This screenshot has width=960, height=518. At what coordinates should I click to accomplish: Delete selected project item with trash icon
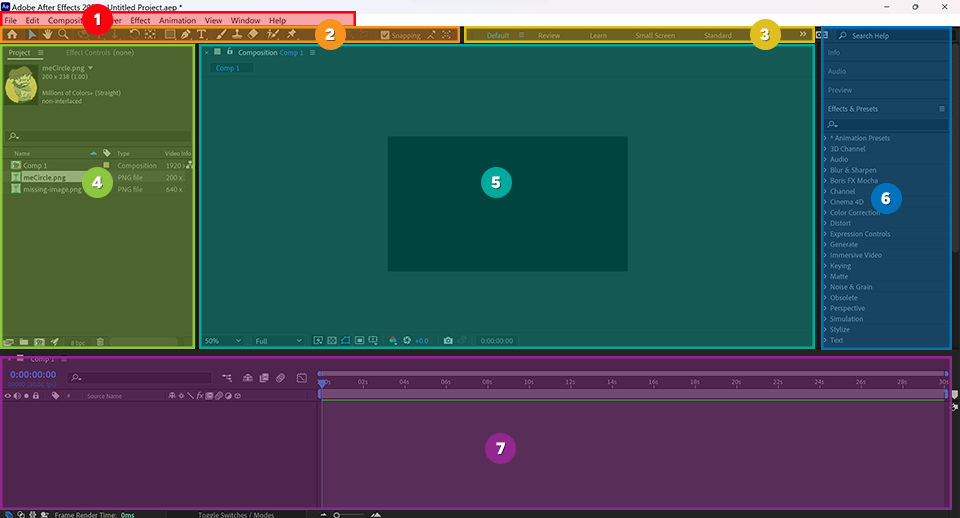(x=100, y=342)
